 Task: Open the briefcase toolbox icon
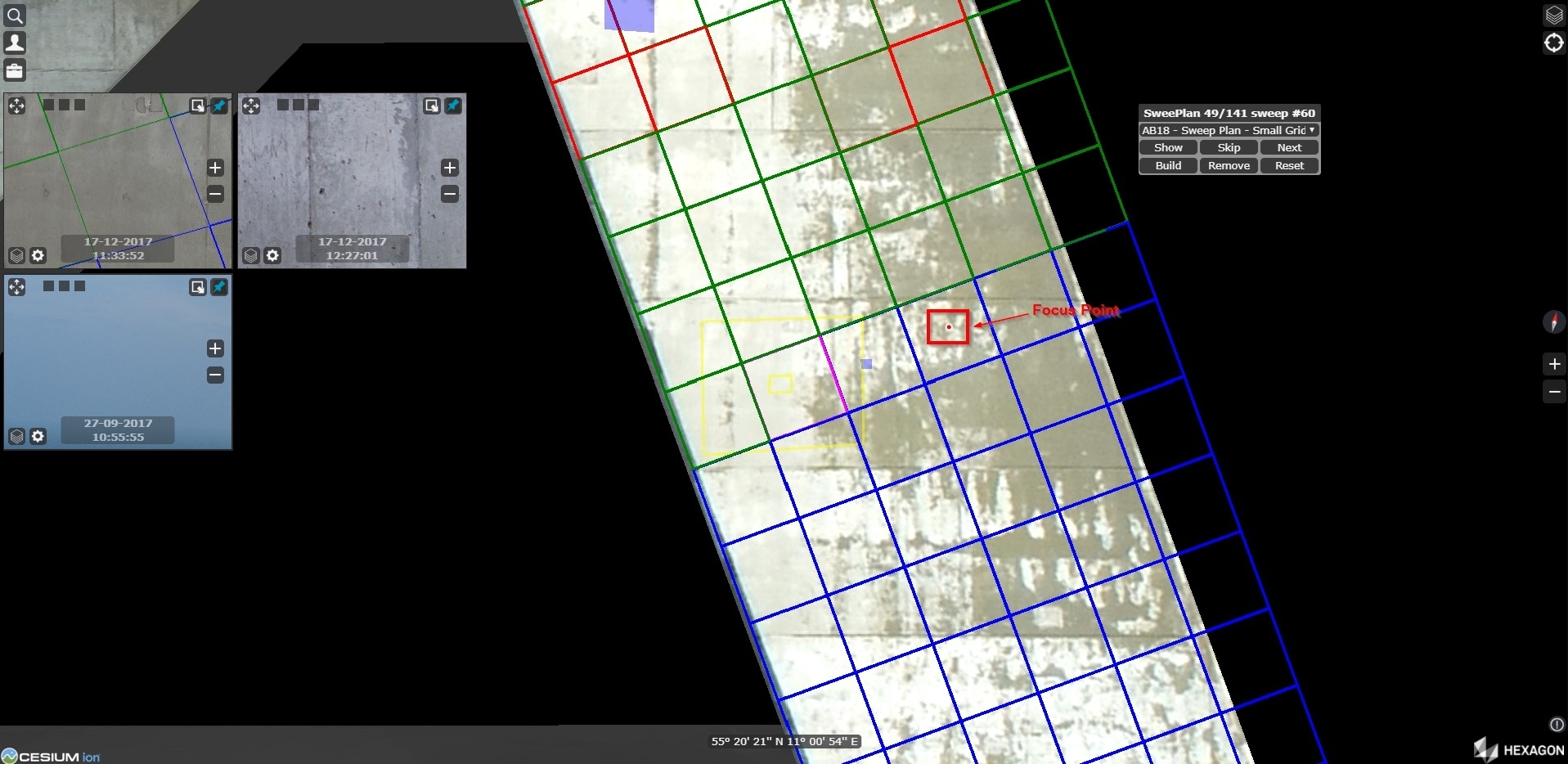tap(15, 70)
